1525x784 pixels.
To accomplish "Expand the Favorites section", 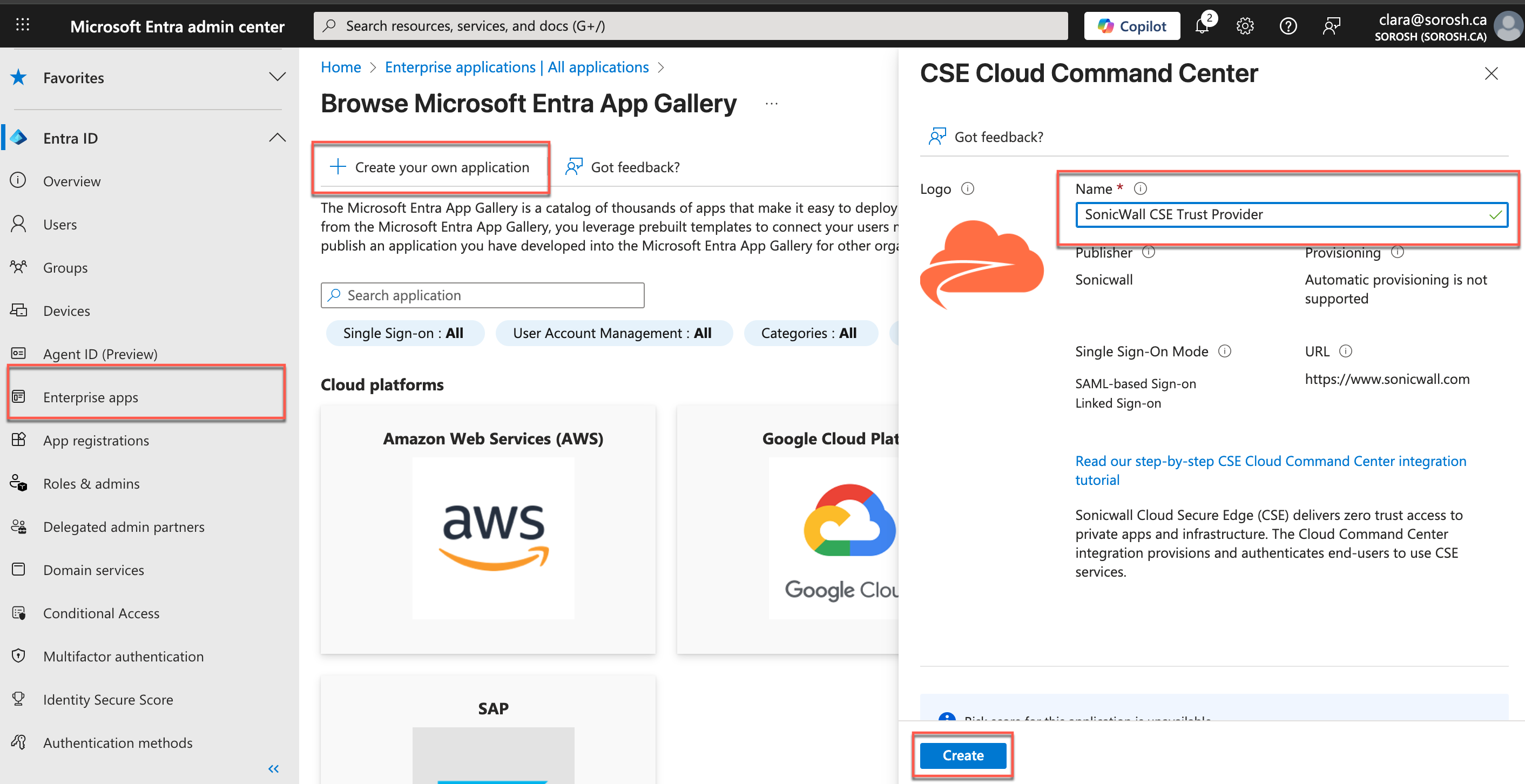I will 277,77.
